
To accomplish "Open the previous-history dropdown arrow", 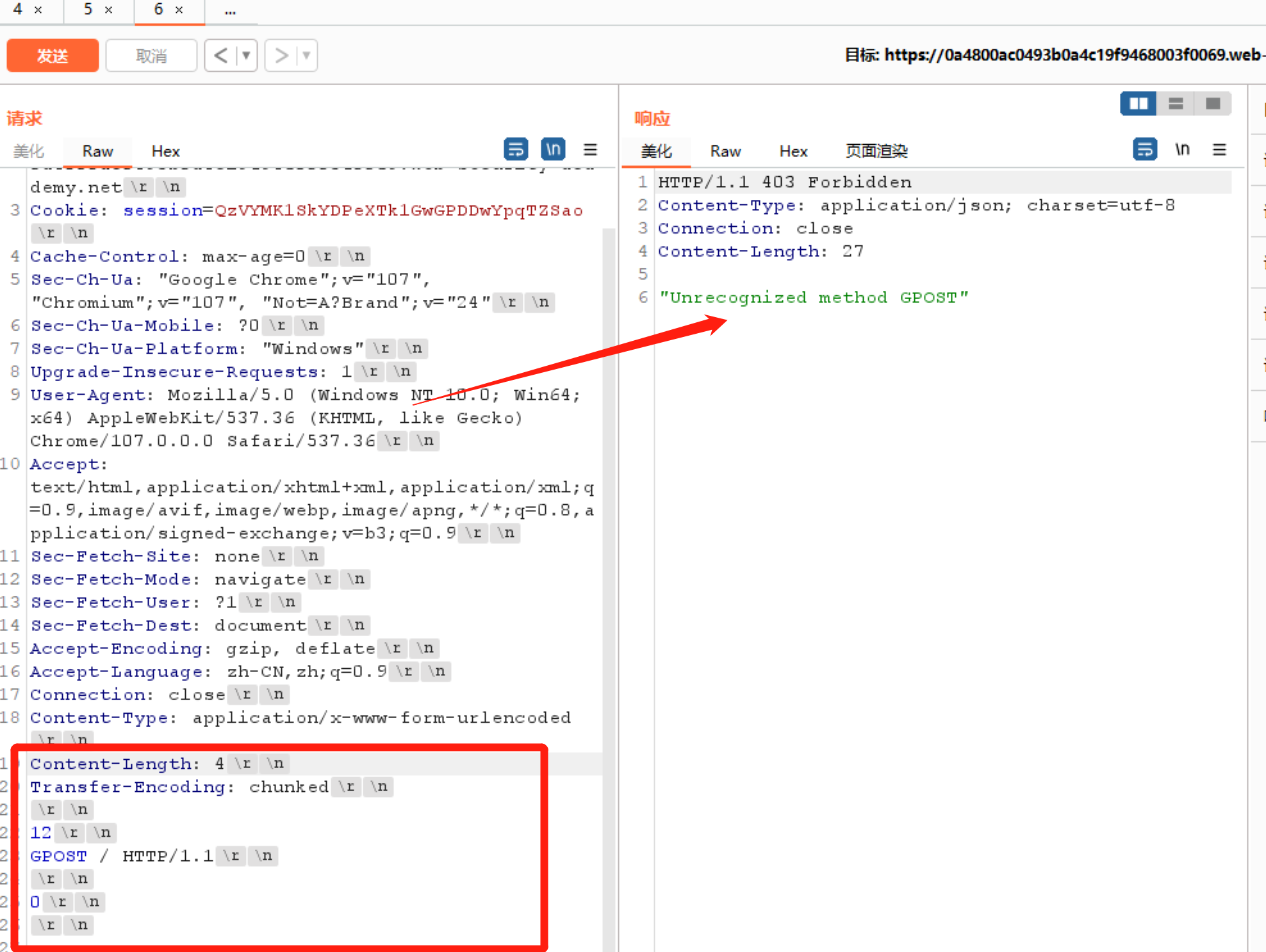I will coord(246,56).
